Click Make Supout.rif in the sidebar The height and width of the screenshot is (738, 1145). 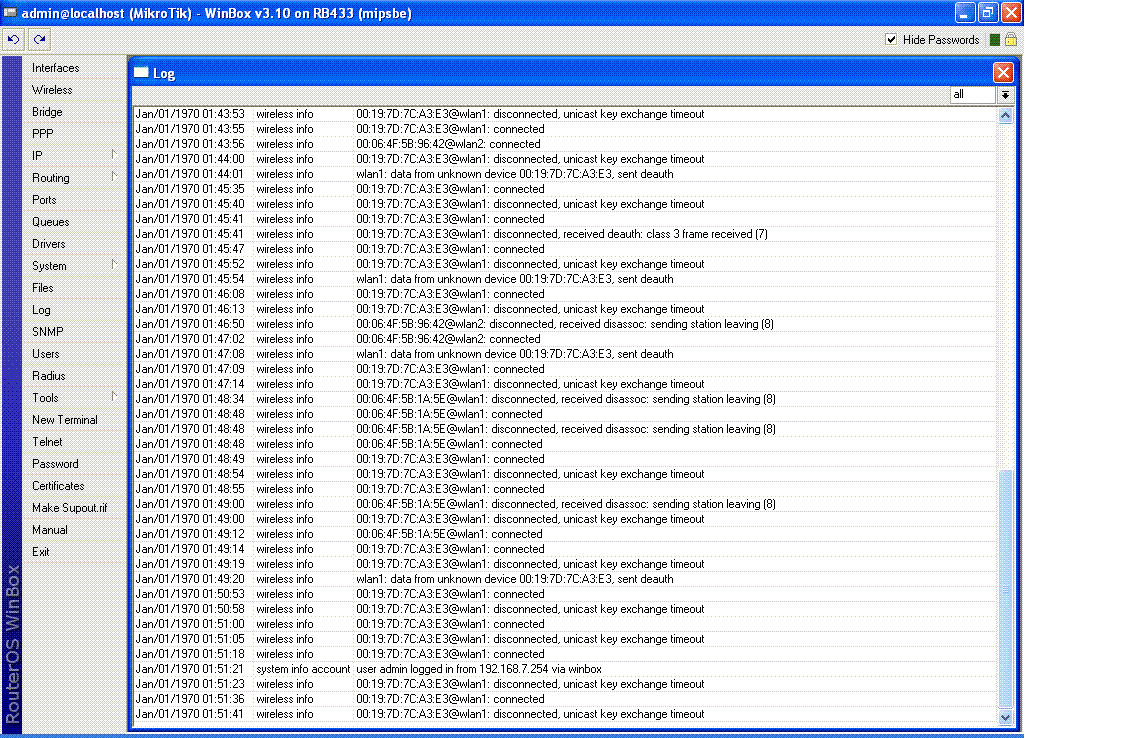69,507
